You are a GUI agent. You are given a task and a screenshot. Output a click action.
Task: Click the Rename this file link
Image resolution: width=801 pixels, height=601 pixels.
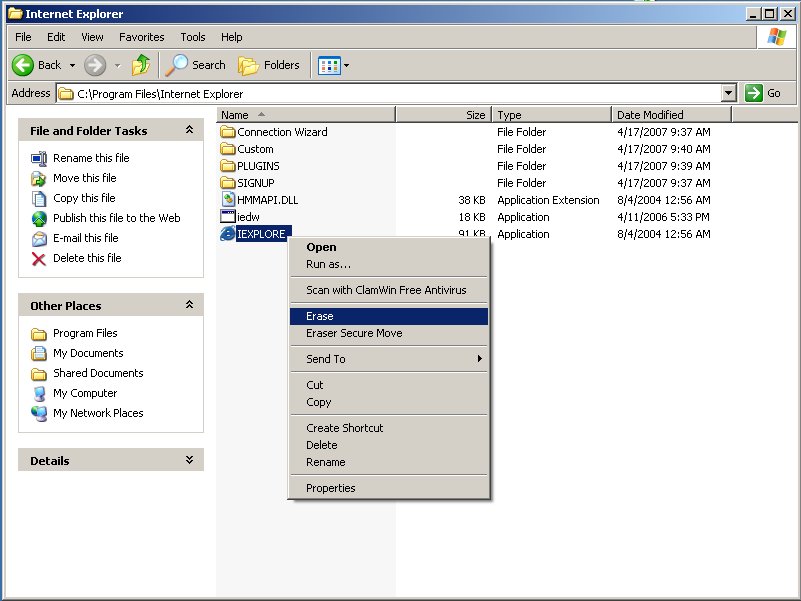click(91, 158)
